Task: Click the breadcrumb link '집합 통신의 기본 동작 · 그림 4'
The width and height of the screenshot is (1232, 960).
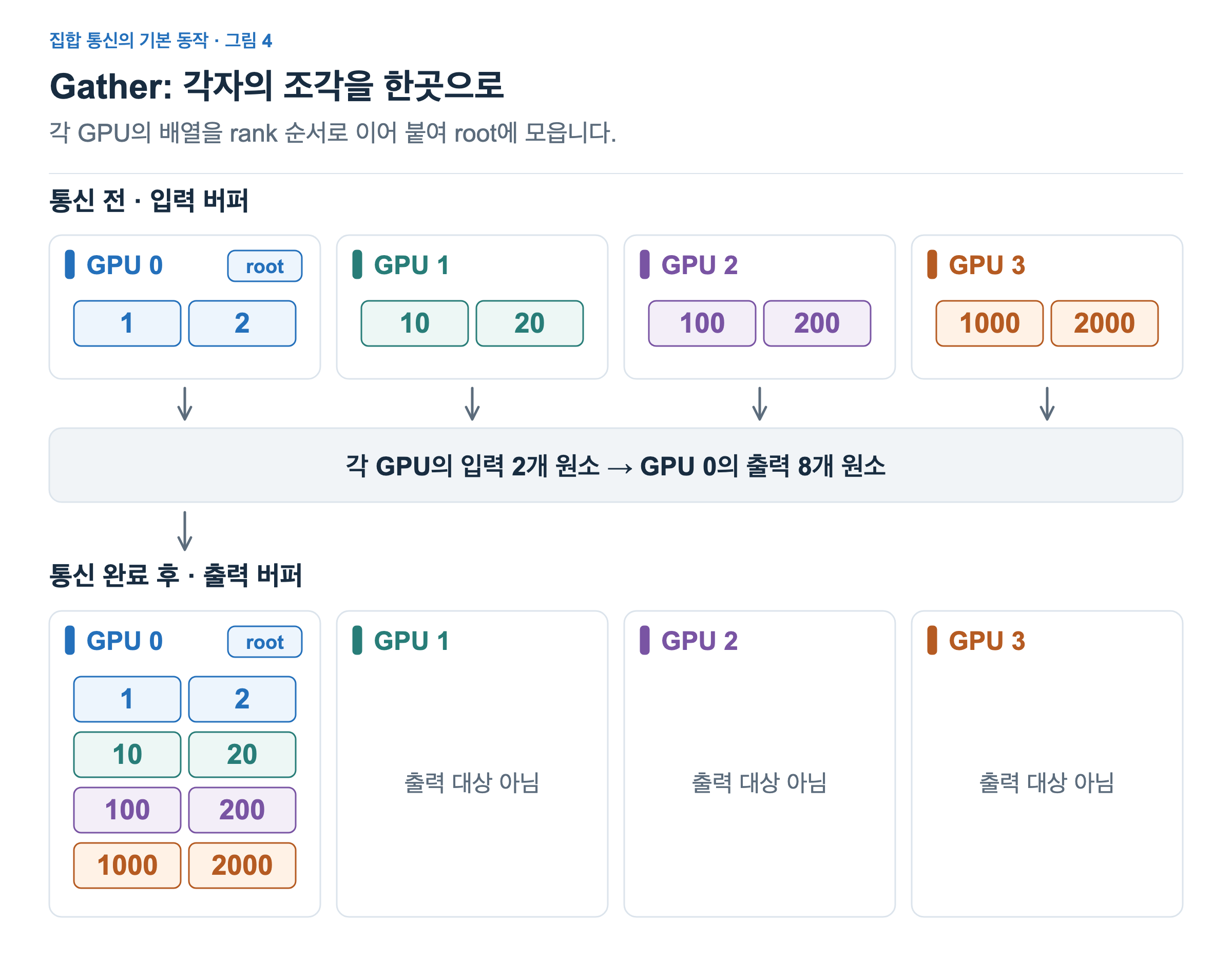Action: coord(161,41)
